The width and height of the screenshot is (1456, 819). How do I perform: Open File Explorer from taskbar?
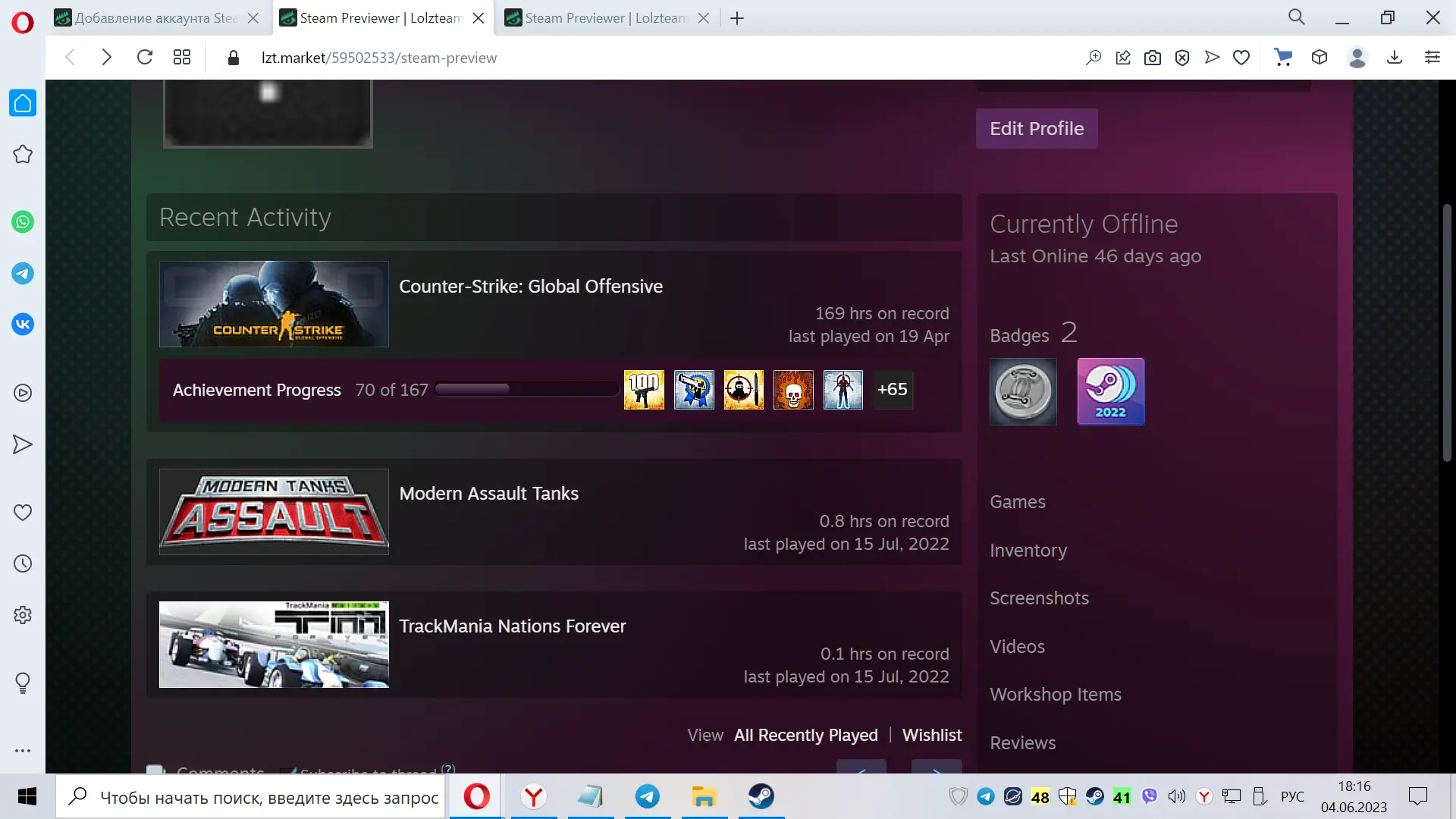click(x=704, y=796)
